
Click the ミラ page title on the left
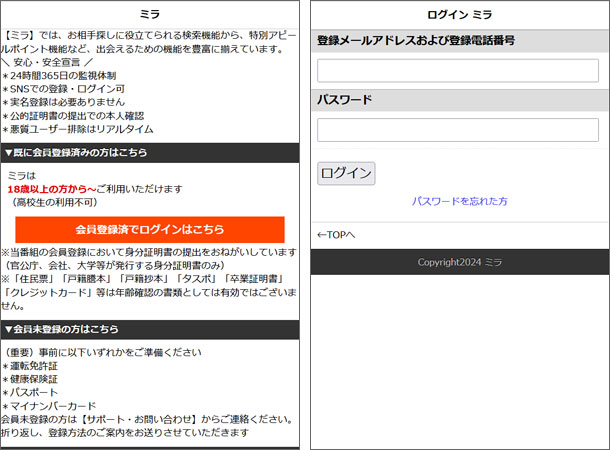[x=149, y=14]
